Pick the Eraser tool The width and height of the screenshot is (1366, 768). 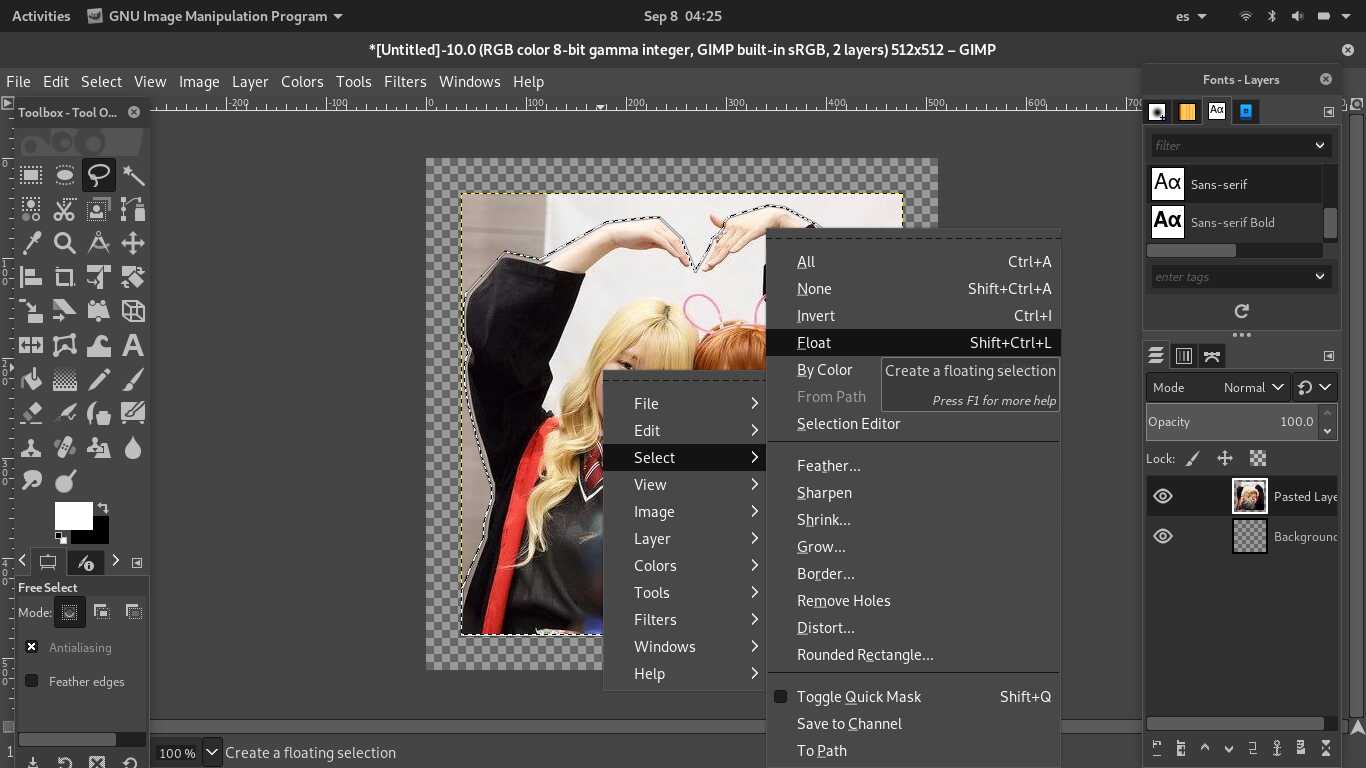[x=31, y=413]
